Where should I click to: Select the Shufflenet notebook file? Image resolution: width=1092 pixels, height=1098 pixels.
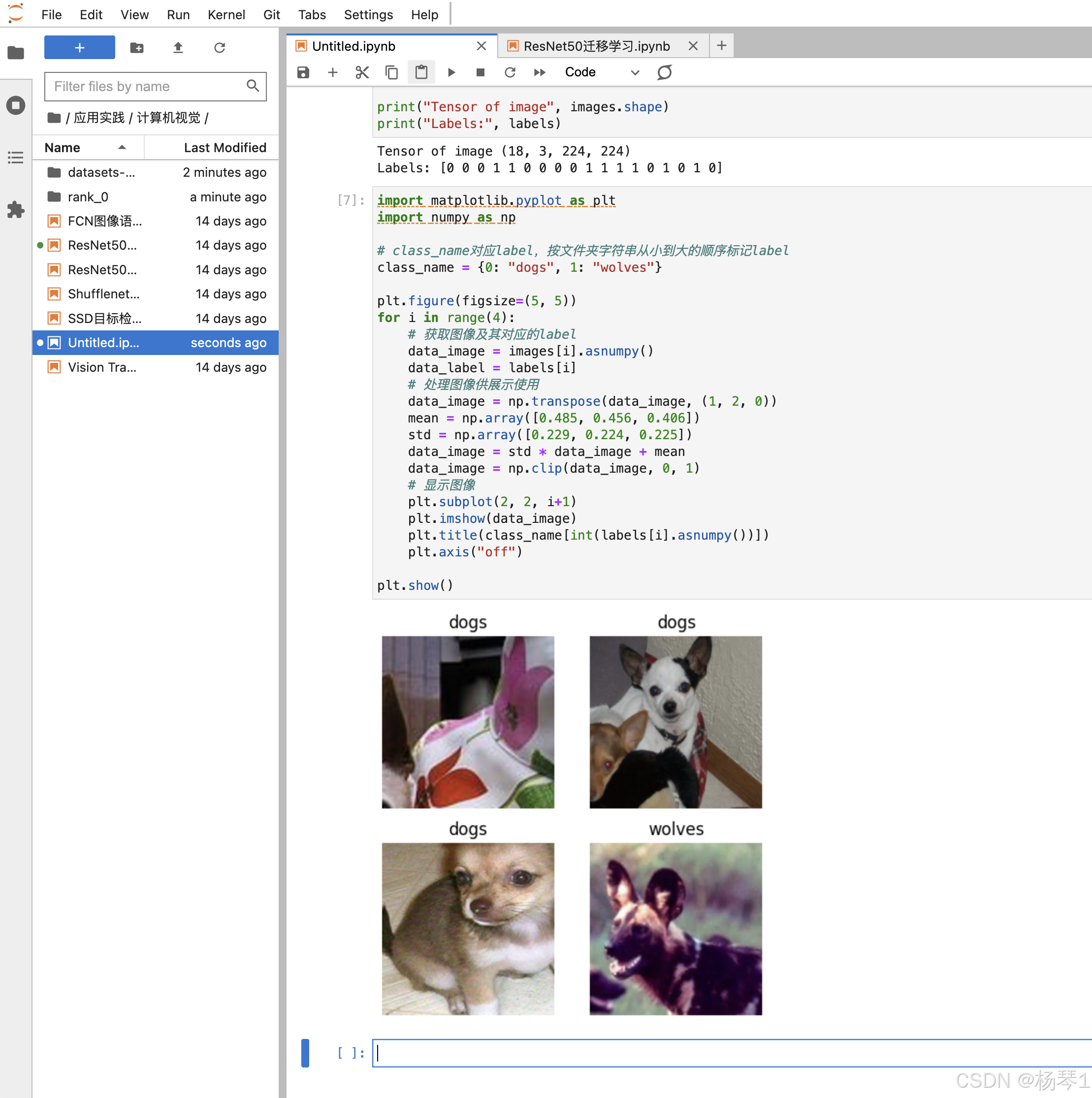point(155,294)
